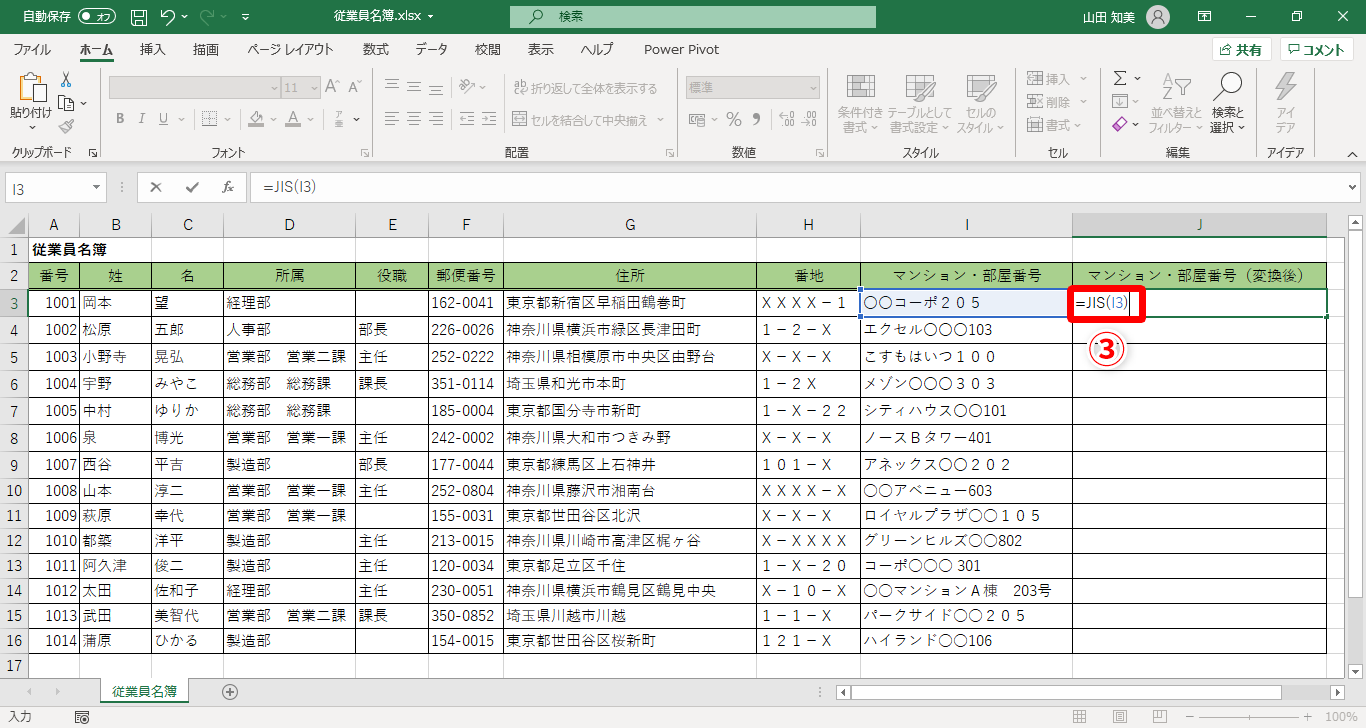The width and height of the screenshot is (1366, 728).
Task: Click the font color A button
Action: (x=293, y=119)
